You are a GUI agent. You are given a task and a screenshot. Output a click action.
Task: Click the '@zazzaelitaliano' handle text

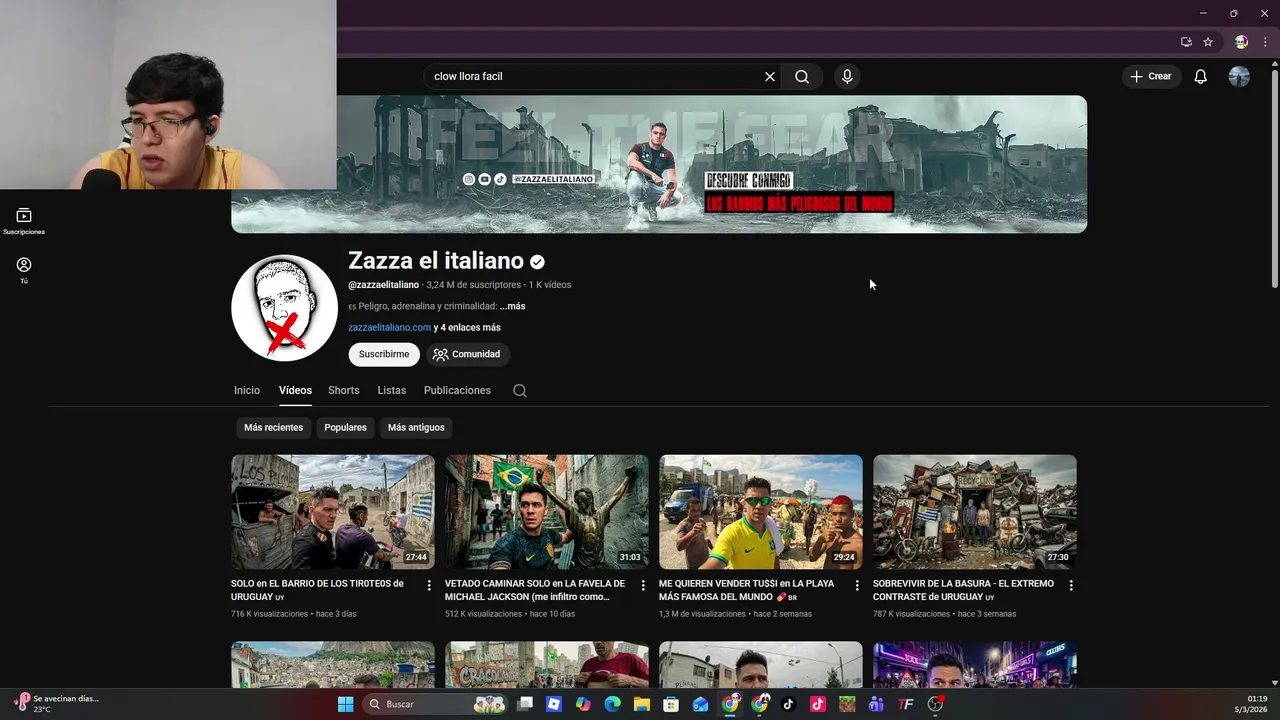point(383,285)
